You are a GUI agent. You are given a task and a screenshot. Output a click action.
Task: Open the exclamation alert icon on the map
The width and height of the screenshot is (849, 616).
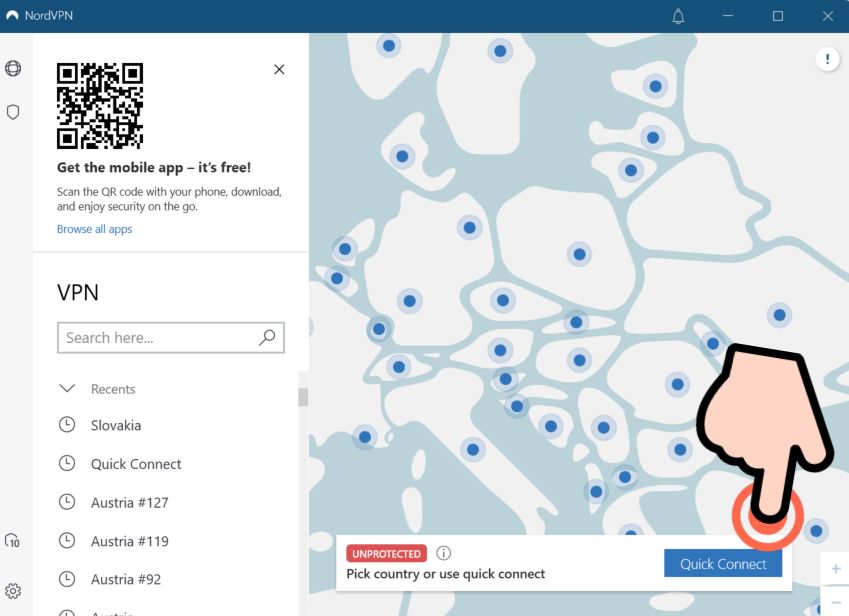tap(827, 58)
